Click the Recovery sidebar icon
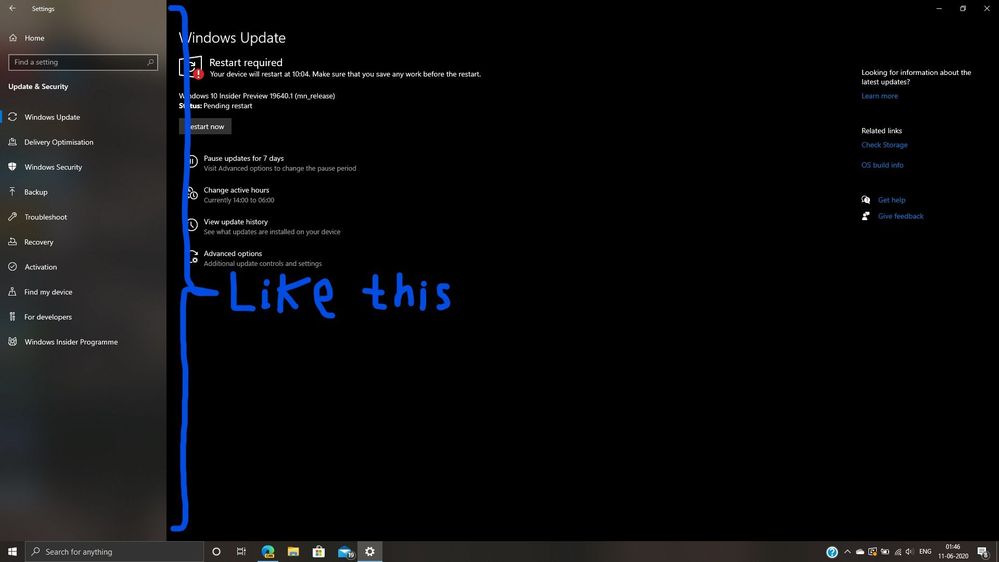 point(12,241)
